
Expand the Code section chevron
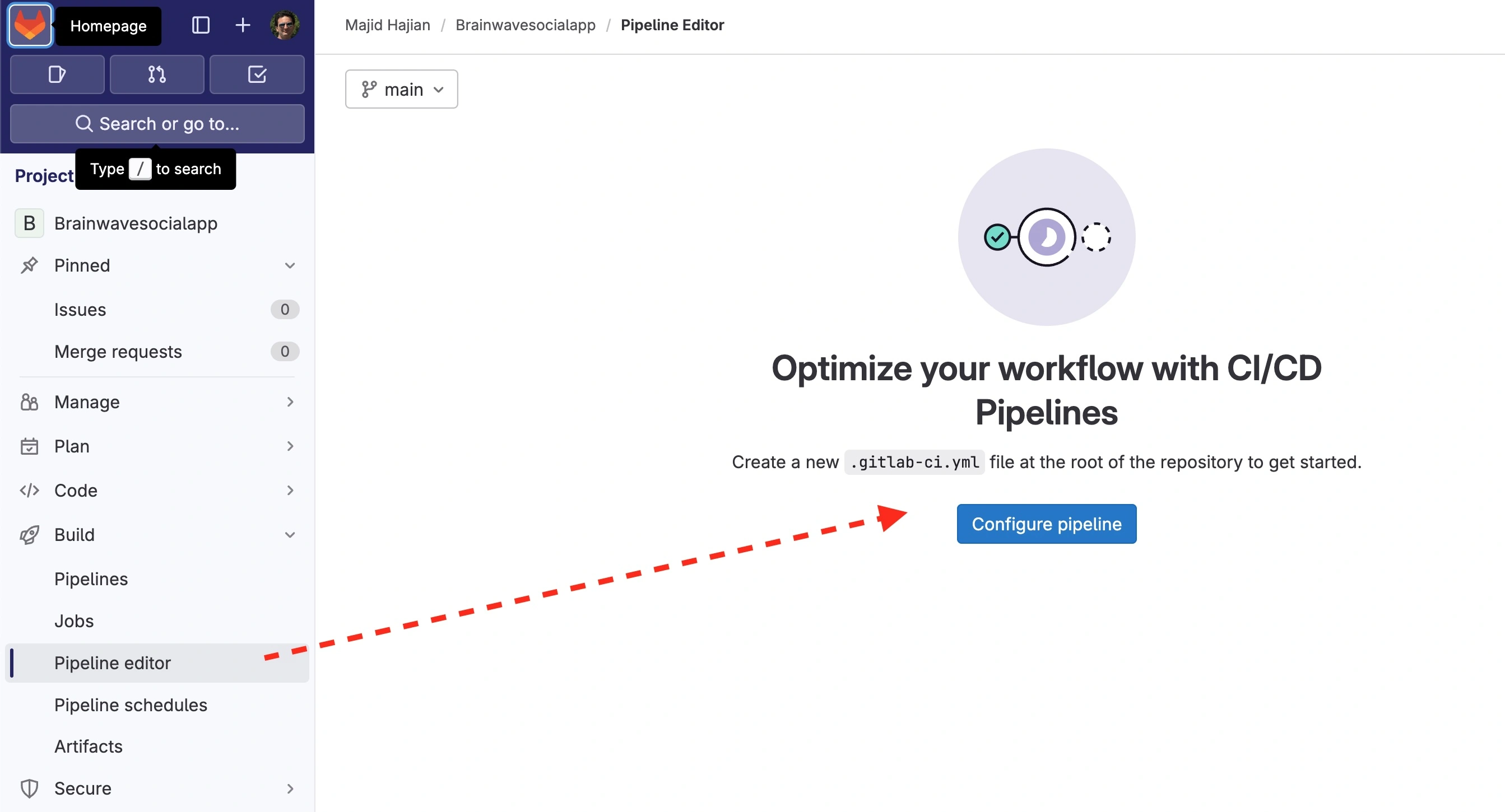[290, 491]
